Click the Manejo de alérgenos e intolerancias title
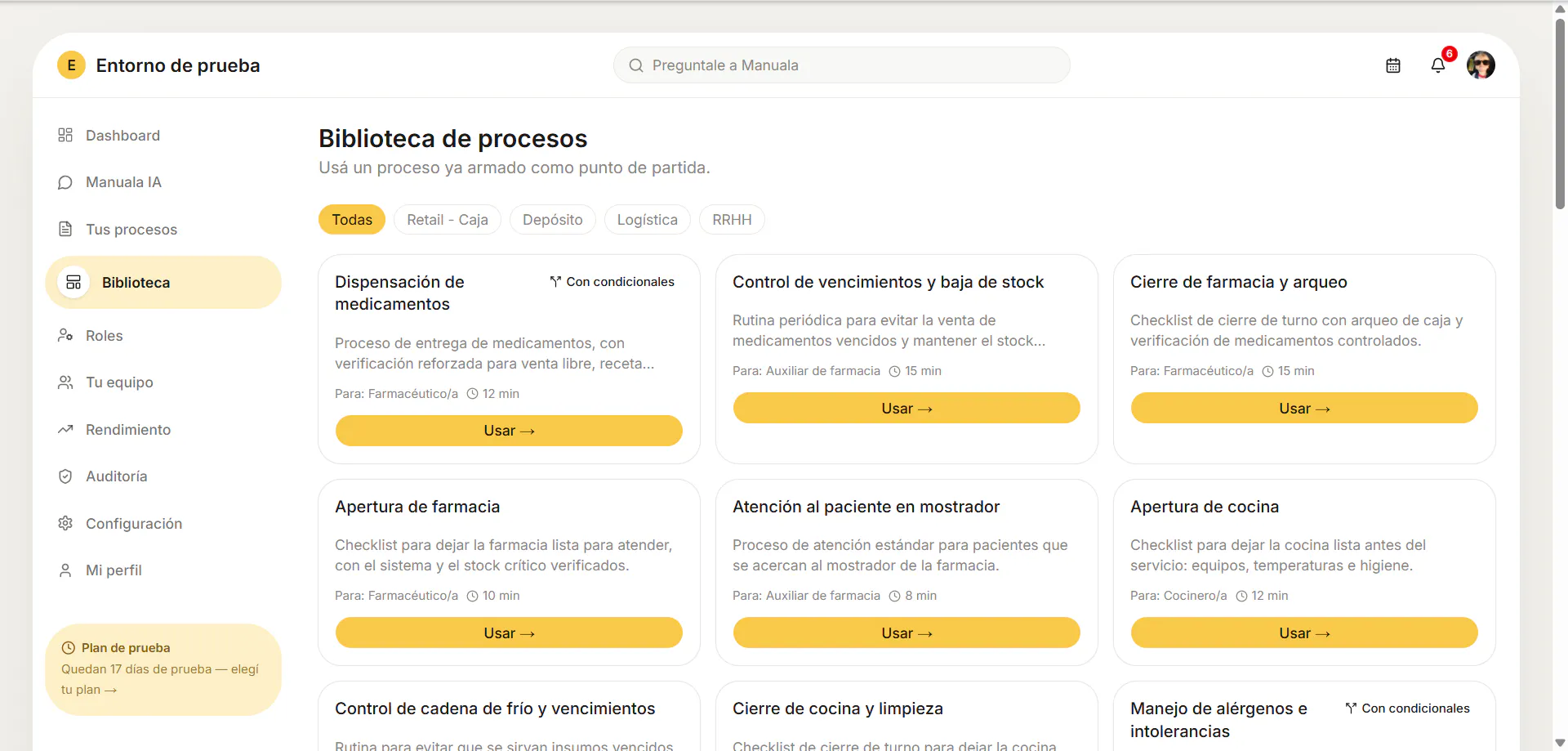 click(x=1218, y=720)
